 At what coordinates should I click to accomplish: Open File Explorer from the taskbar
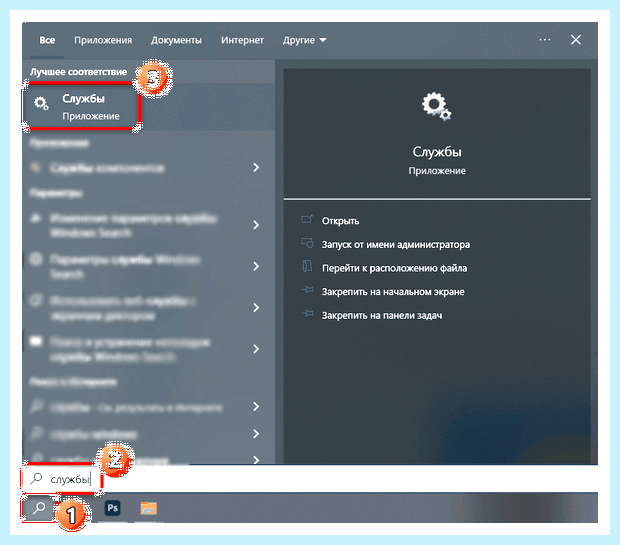point(149,508)
